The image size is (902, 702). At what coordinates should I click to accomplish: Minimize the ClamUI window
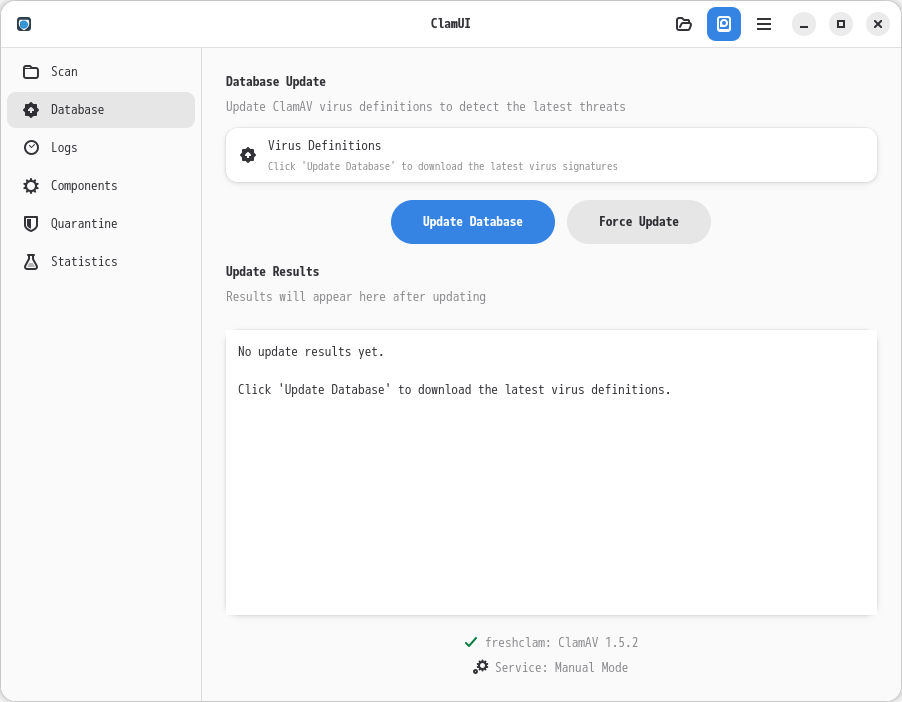804,24
